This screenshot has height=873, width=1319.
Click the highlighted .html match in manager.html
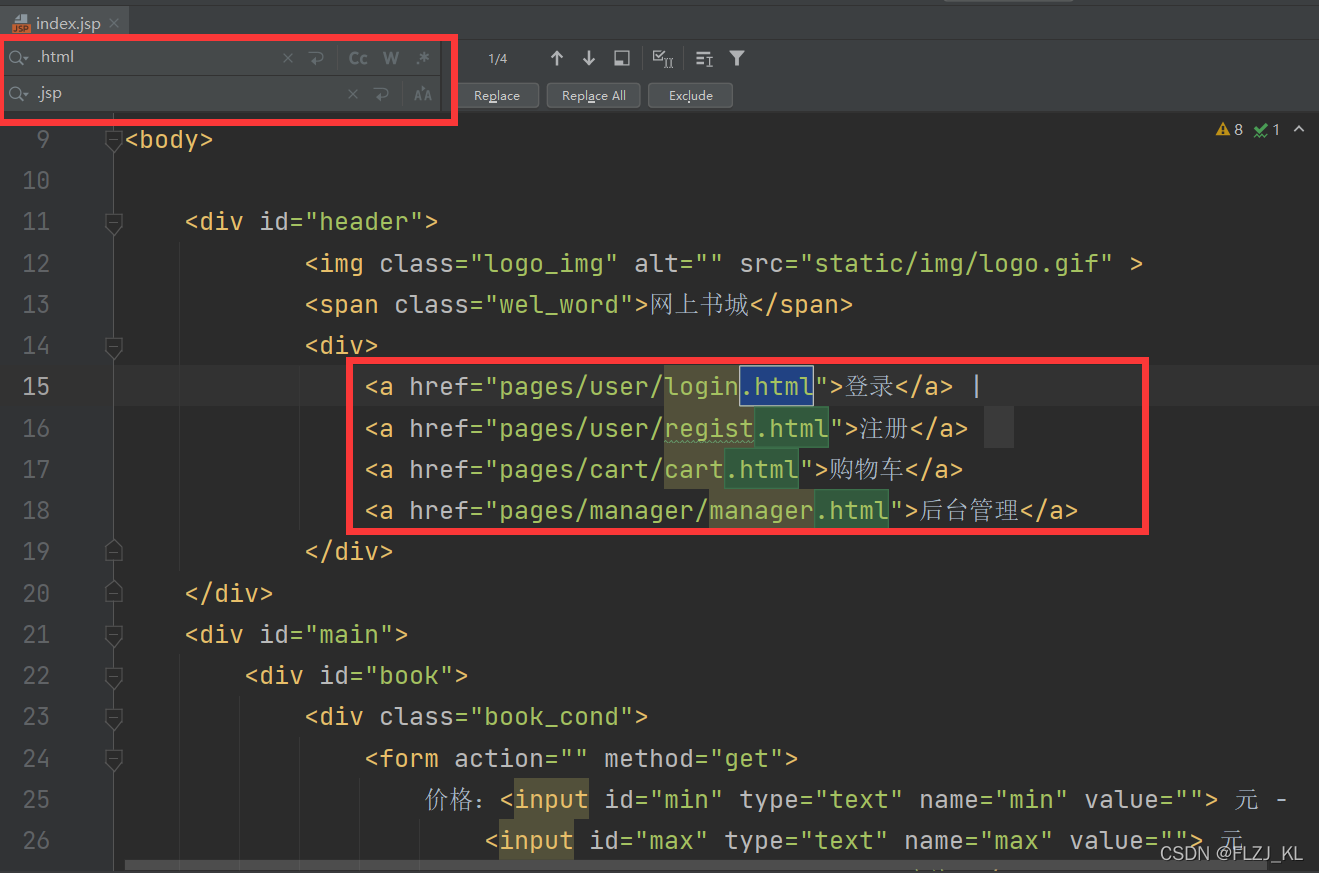pyautogui.click(x=851, y=511)
